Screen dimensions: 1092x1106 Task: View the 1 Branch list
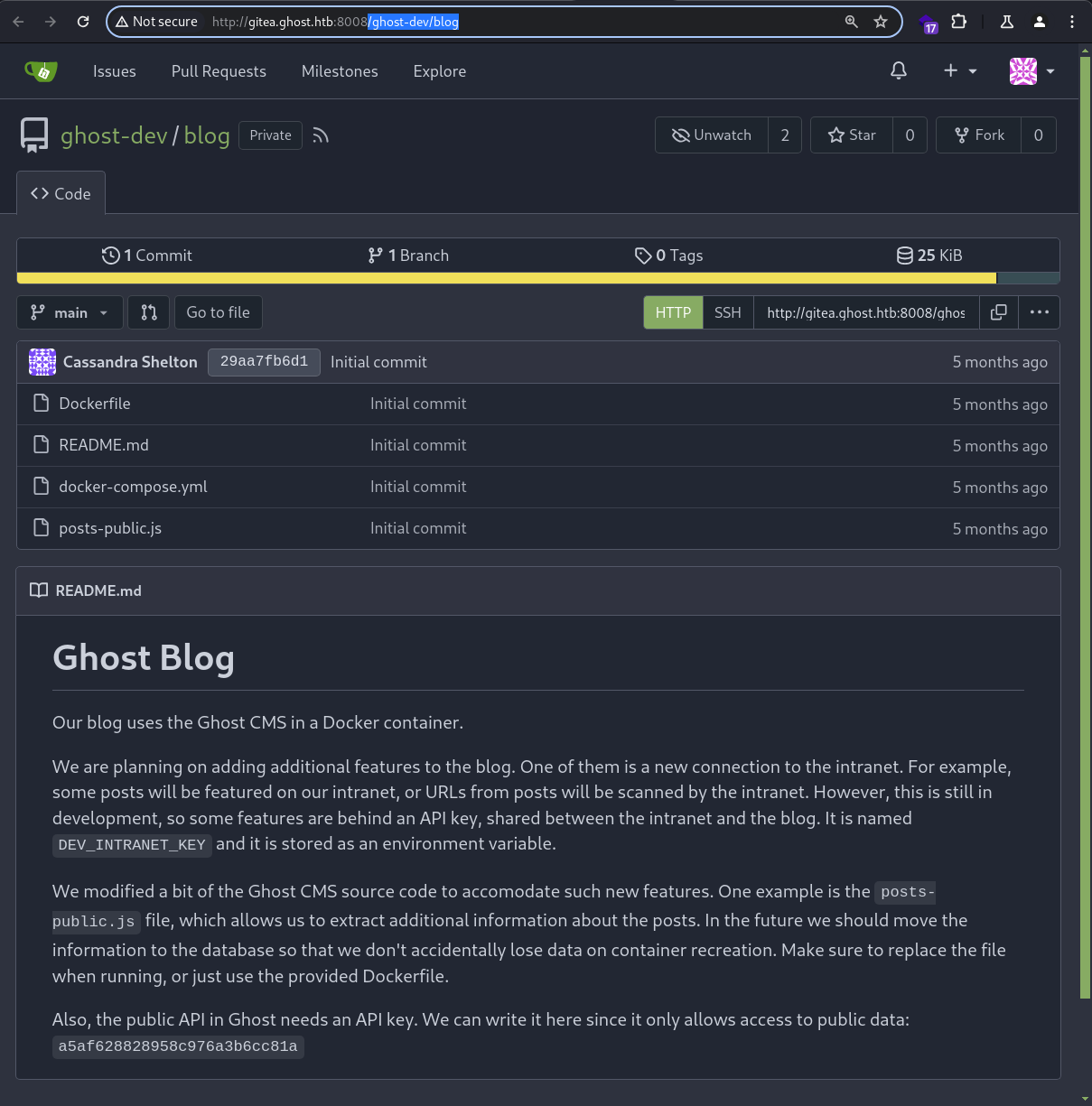(408, 256)
